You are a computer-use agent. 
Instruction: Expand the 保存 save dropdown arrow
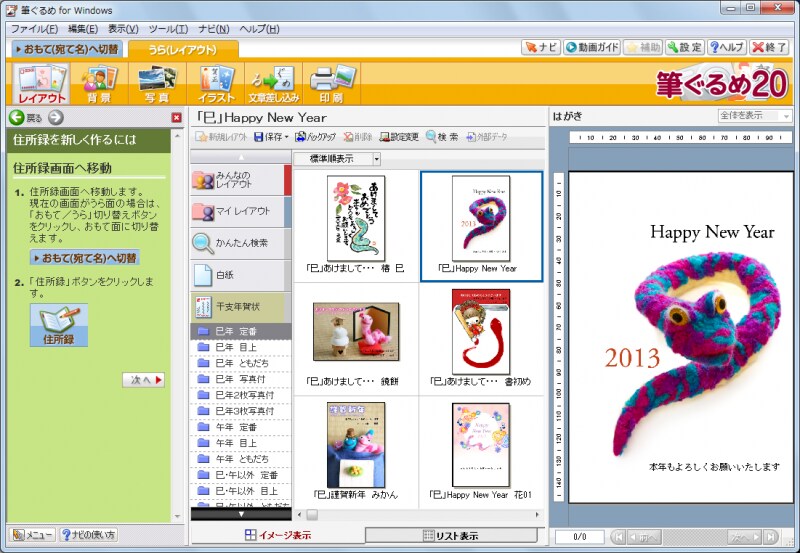click(x=286, y=137)
